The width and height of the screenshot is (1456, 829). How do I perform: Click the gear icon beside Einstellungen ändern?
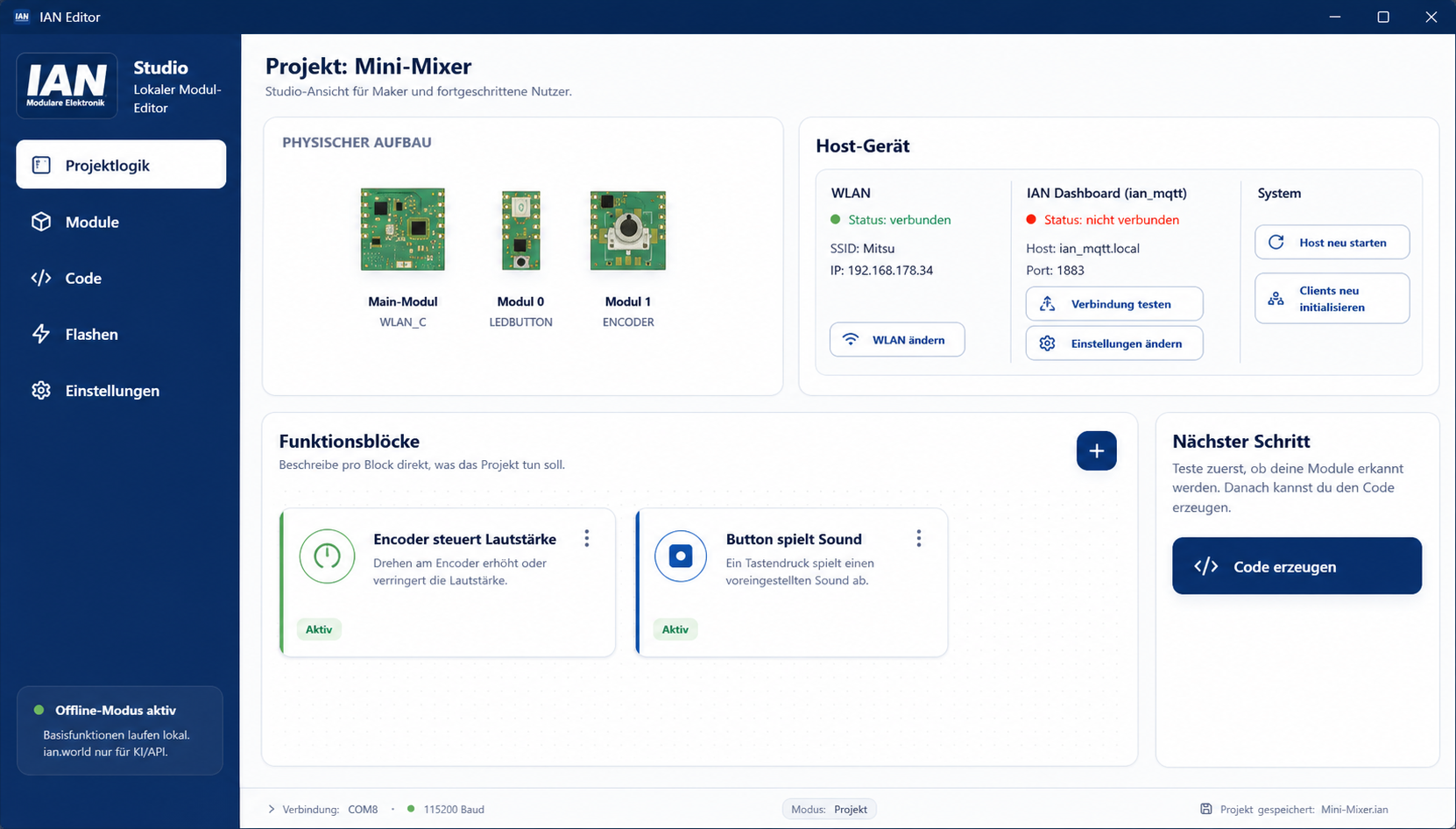tap(1047, 344)
